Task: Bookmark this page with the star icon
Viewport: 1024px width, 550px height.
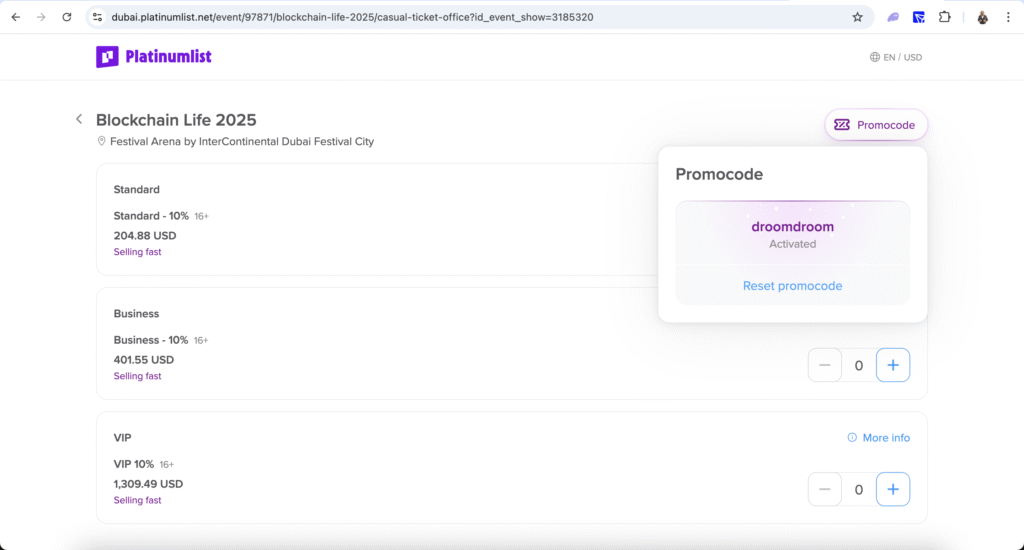Action: tap(857, 17)
